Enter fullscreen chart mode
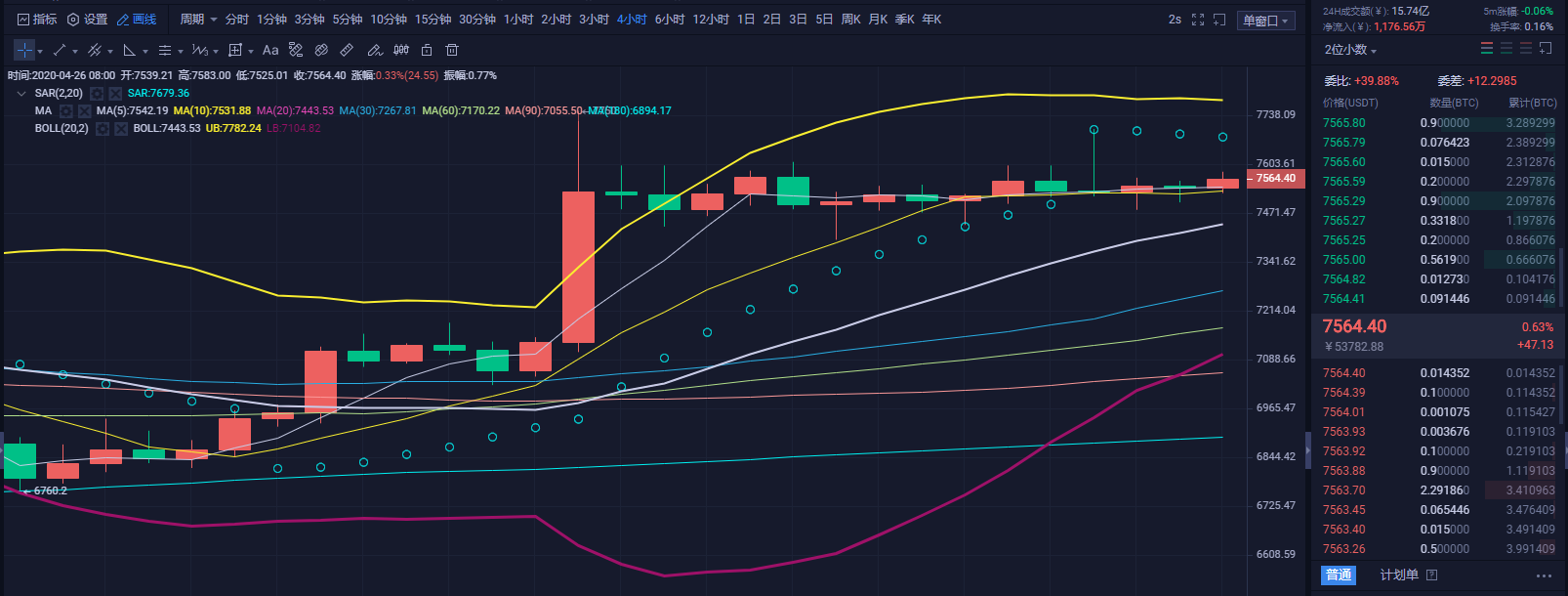The width and height of the screenshot is (1568, 596). tap(1198, 20)
